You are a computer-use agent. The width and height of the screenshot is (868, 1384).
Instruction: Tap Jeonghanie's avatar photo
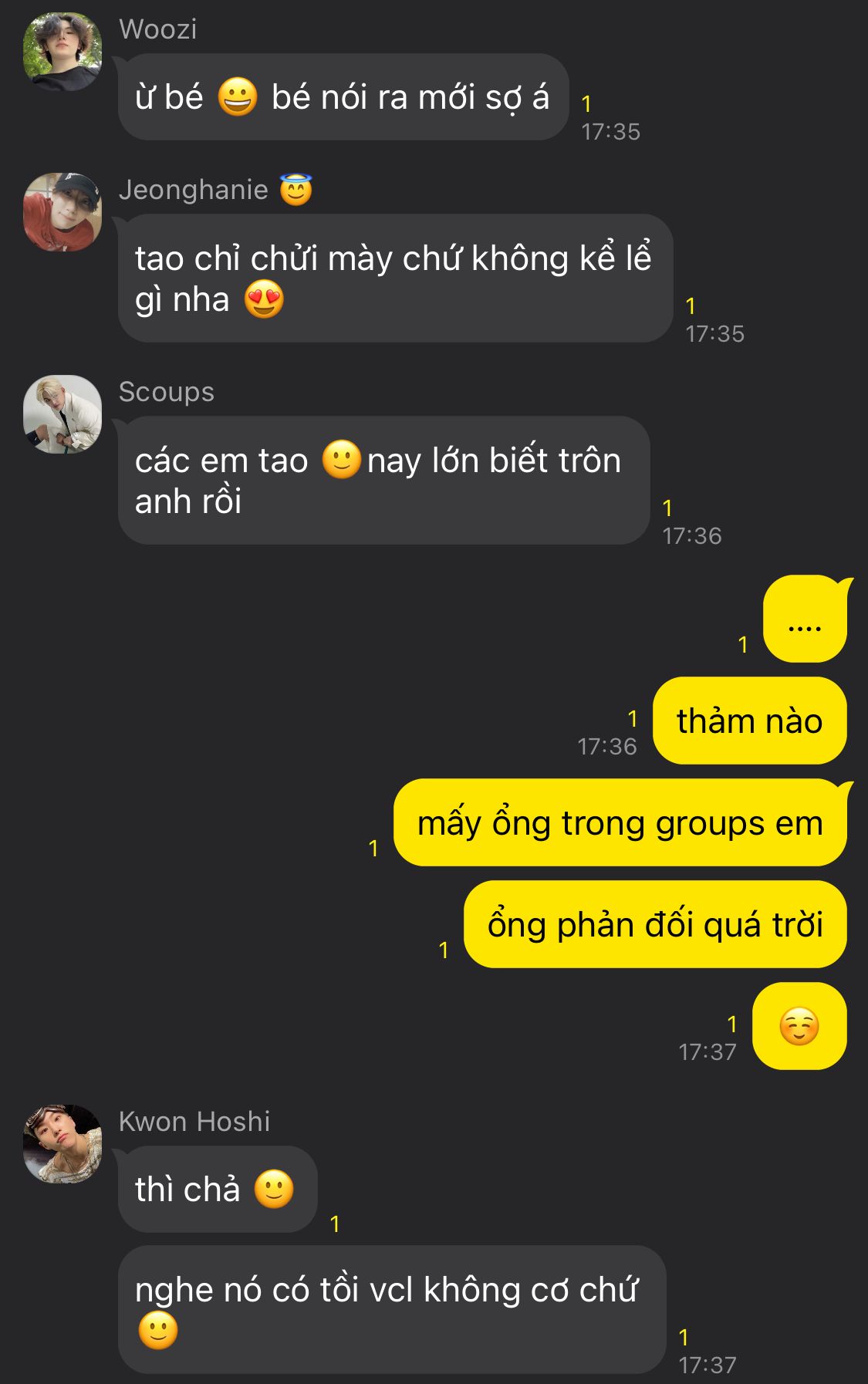click(x=62, y=212)
